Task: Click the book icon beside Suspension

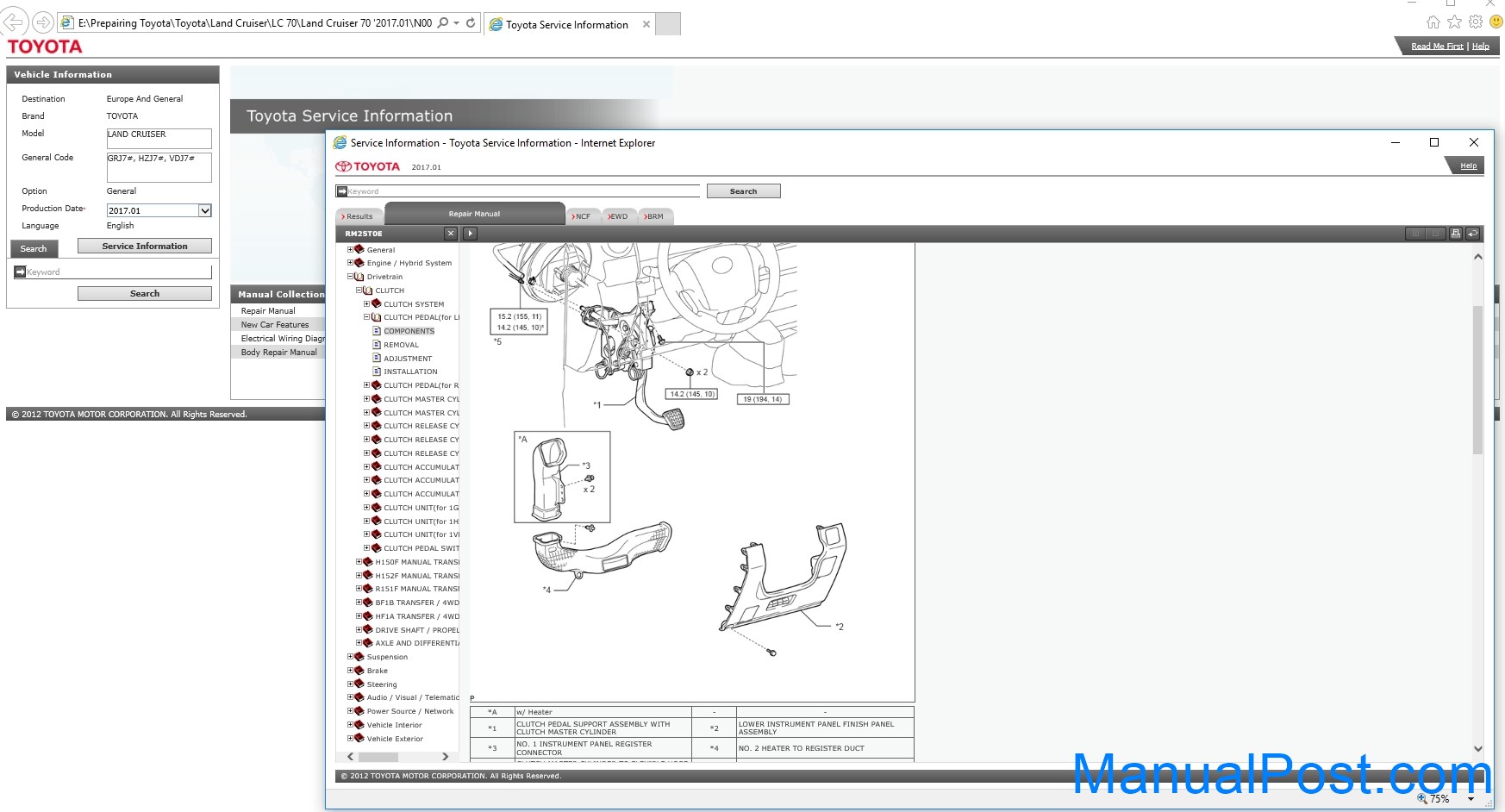Action: [x=359, y=657]
